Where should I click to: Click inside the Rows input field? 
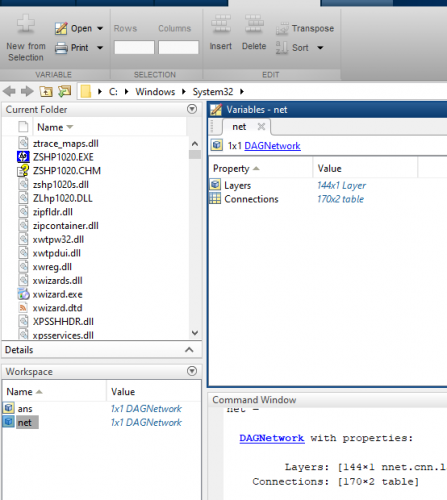coord(134,47)
